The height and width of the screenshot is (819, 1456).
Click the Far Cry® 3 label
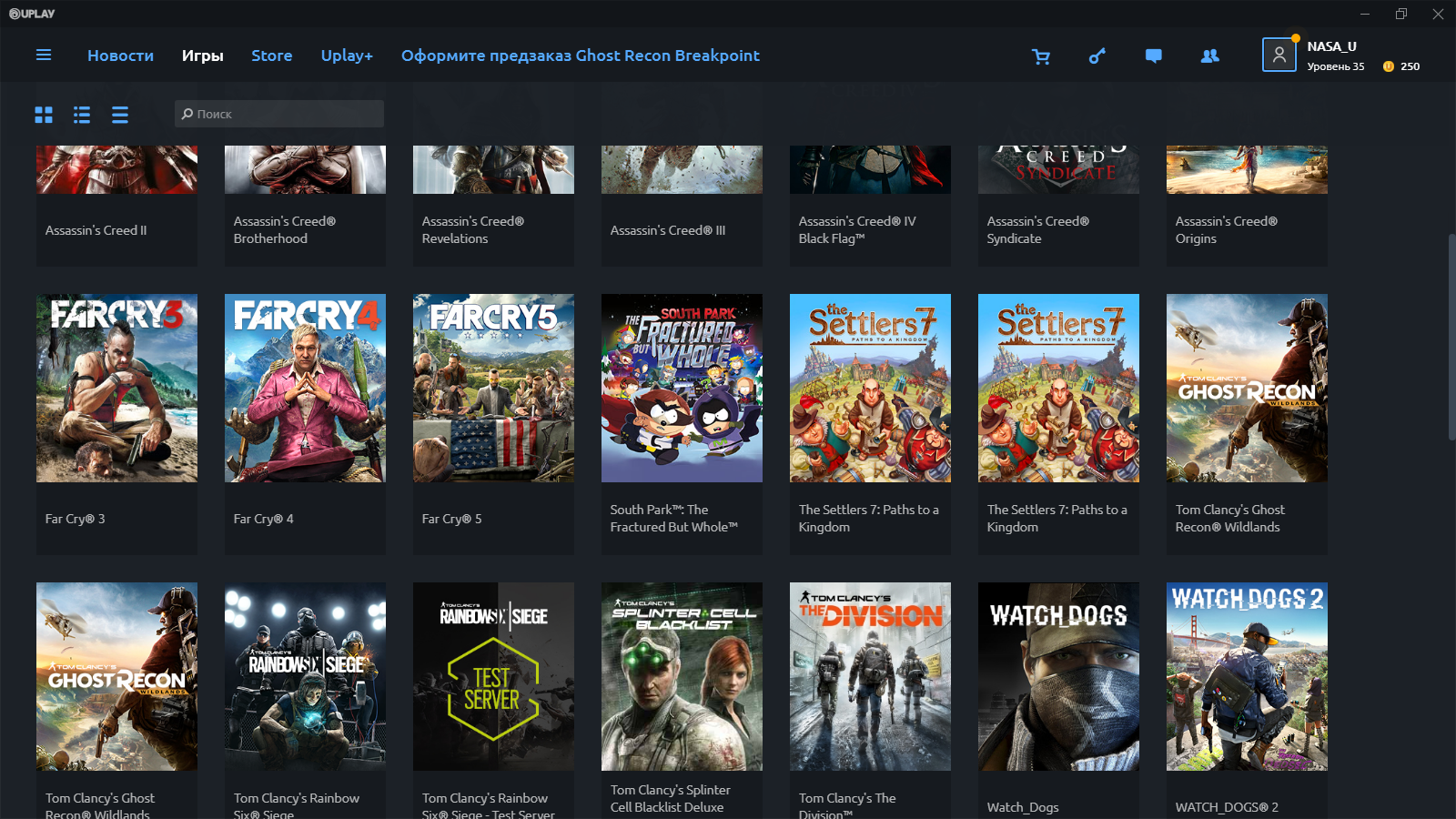pos(76,519)
